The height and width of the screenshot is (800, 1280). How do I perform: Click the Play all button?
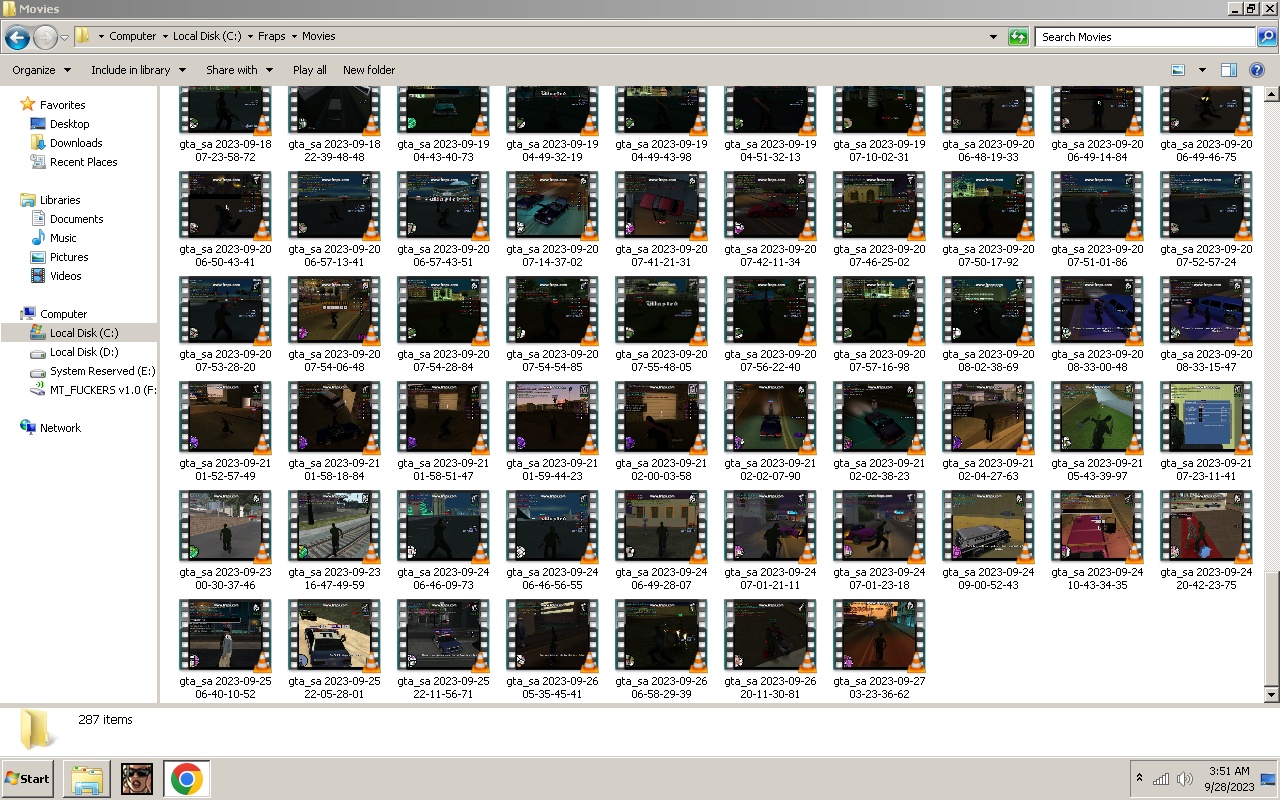click(309, 70)
